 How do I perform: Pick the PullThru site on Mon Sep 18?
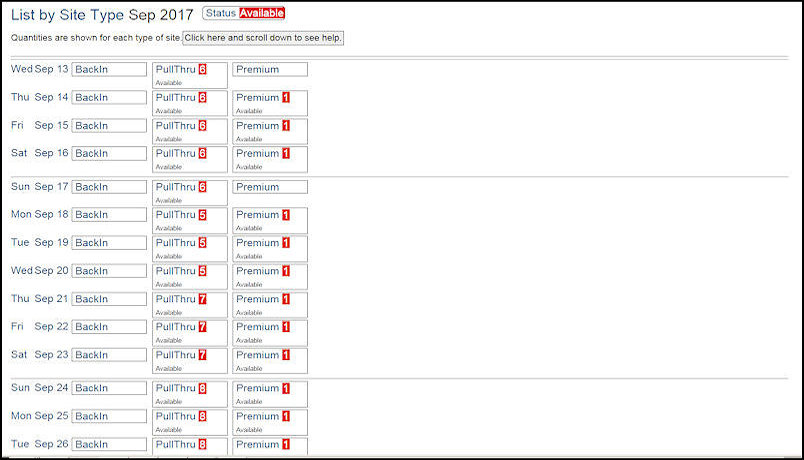(189, 220)
